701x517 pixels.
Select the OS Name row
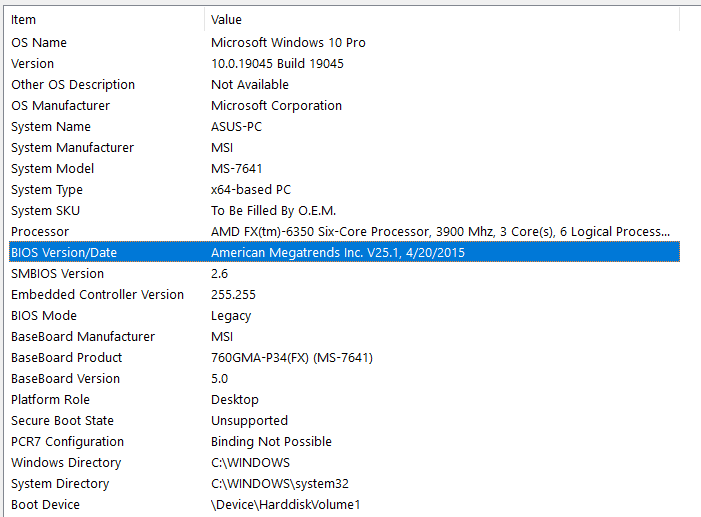click(x=344, y=42)
